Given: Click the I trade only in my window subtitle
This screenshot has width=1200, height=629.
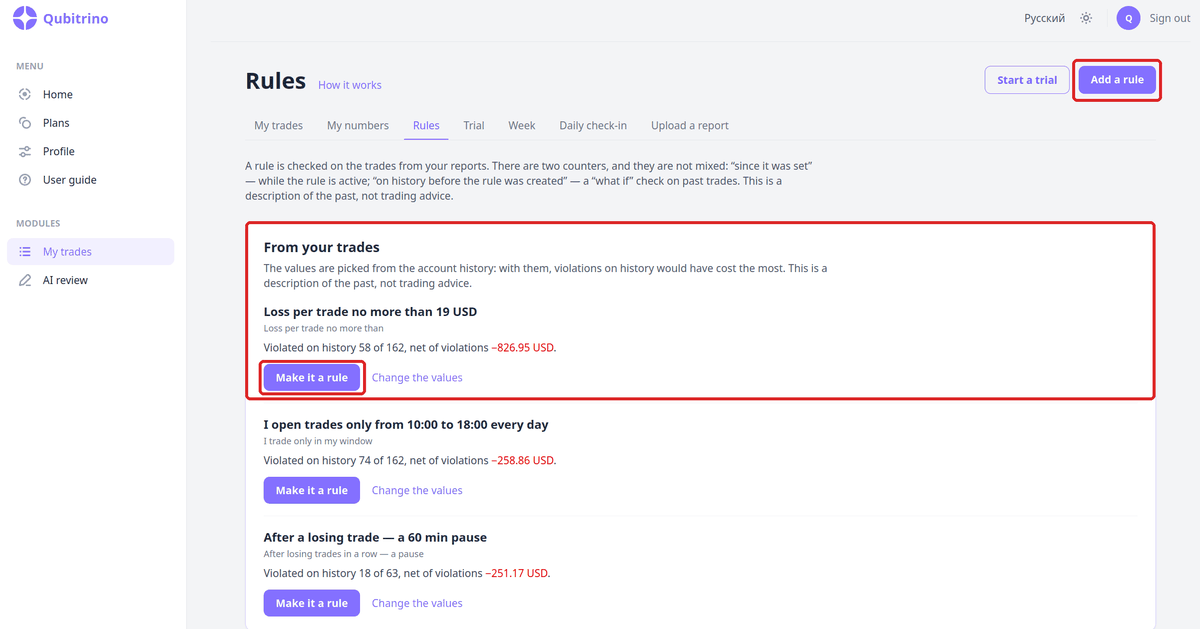Looking at the screenshot, I should (318, 441).
